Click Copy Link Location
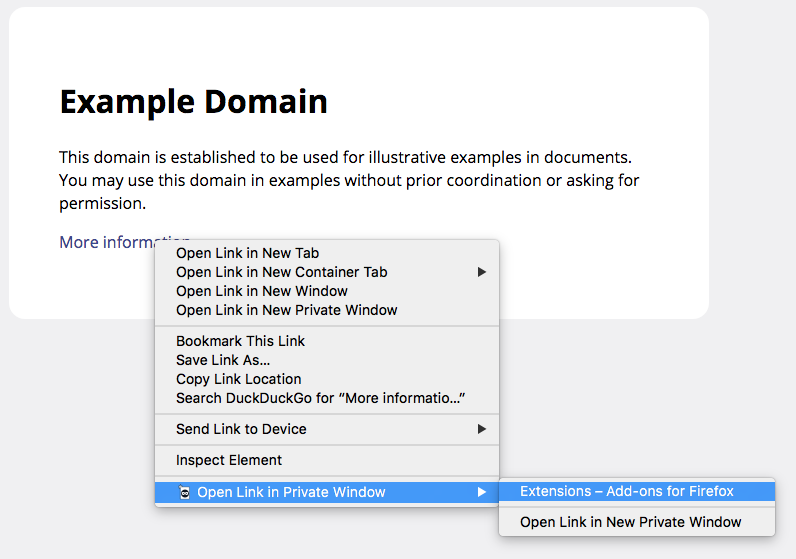 238,379
